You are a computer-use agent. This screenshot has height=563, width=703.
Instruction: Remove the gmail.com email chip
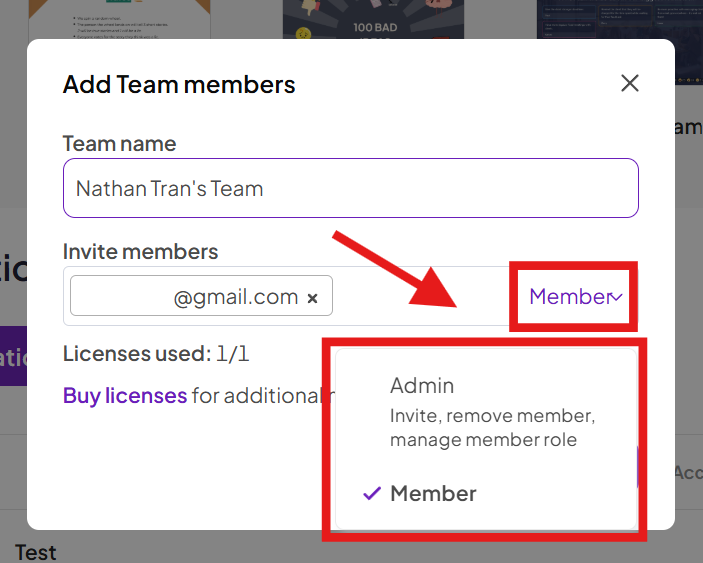[x=312, y=298]
